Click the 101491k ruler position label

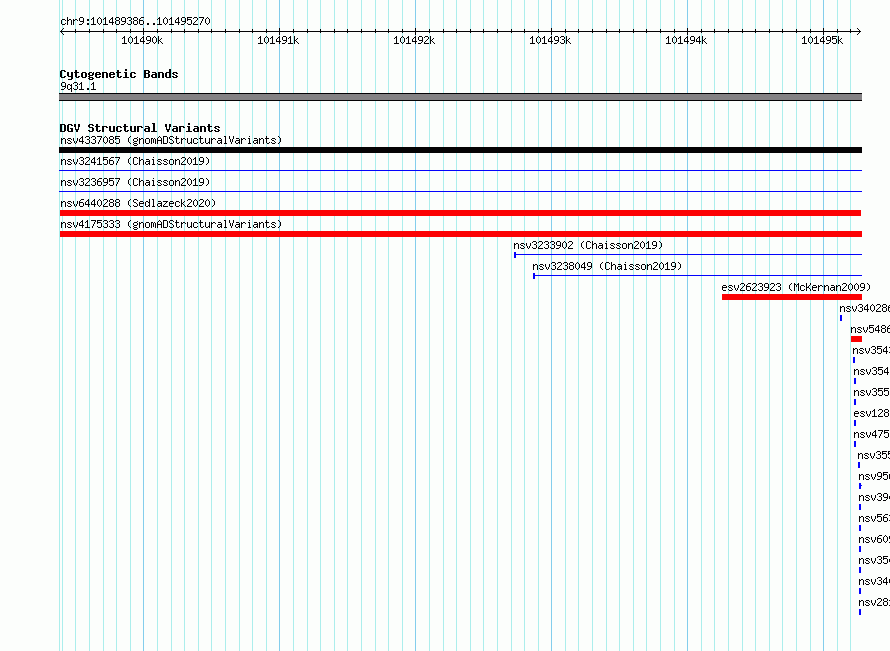click(278, 40)
